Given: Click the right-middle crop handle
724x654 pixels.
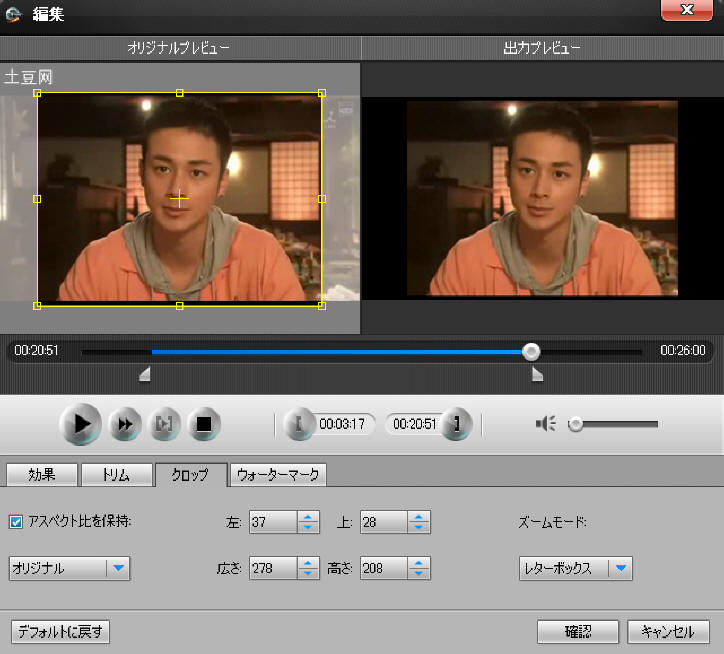Looking at the screenshot, I should (x=322, y=199).
